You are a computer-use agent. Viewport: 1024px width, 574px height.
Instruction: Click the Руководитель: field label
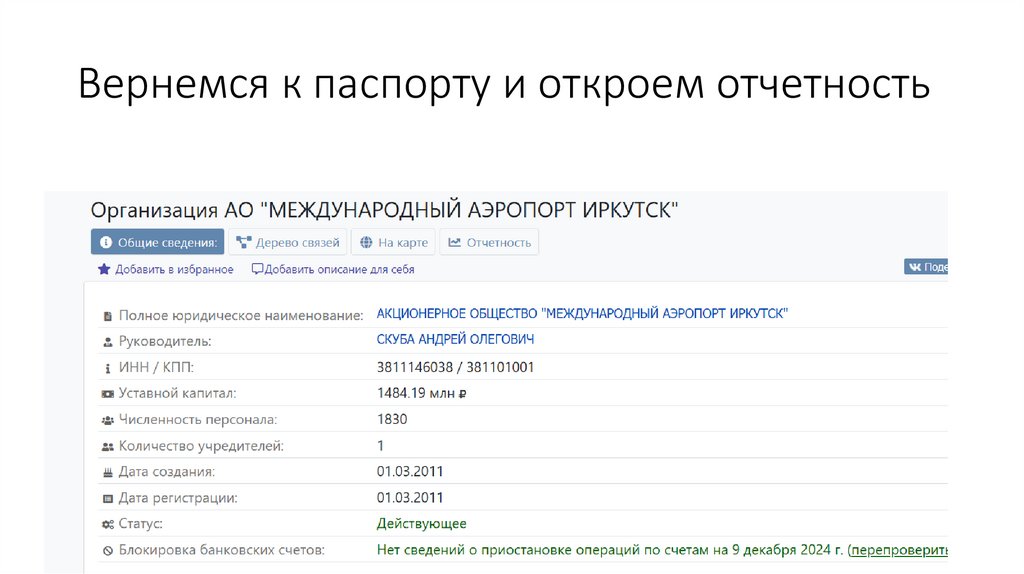[165, 342]
